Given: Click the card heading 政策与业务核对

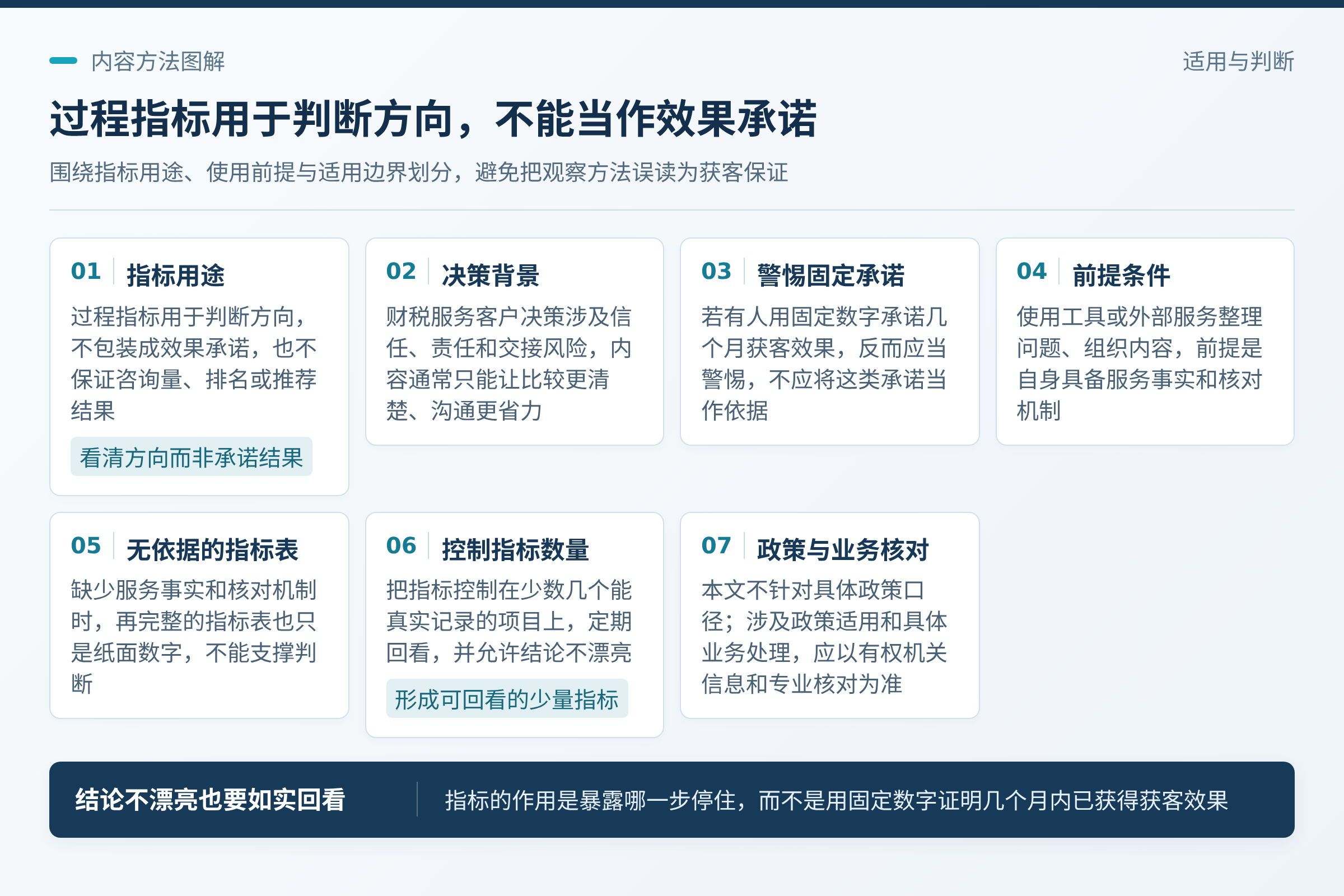Looking at the screenshot, I should click(843, 550).
